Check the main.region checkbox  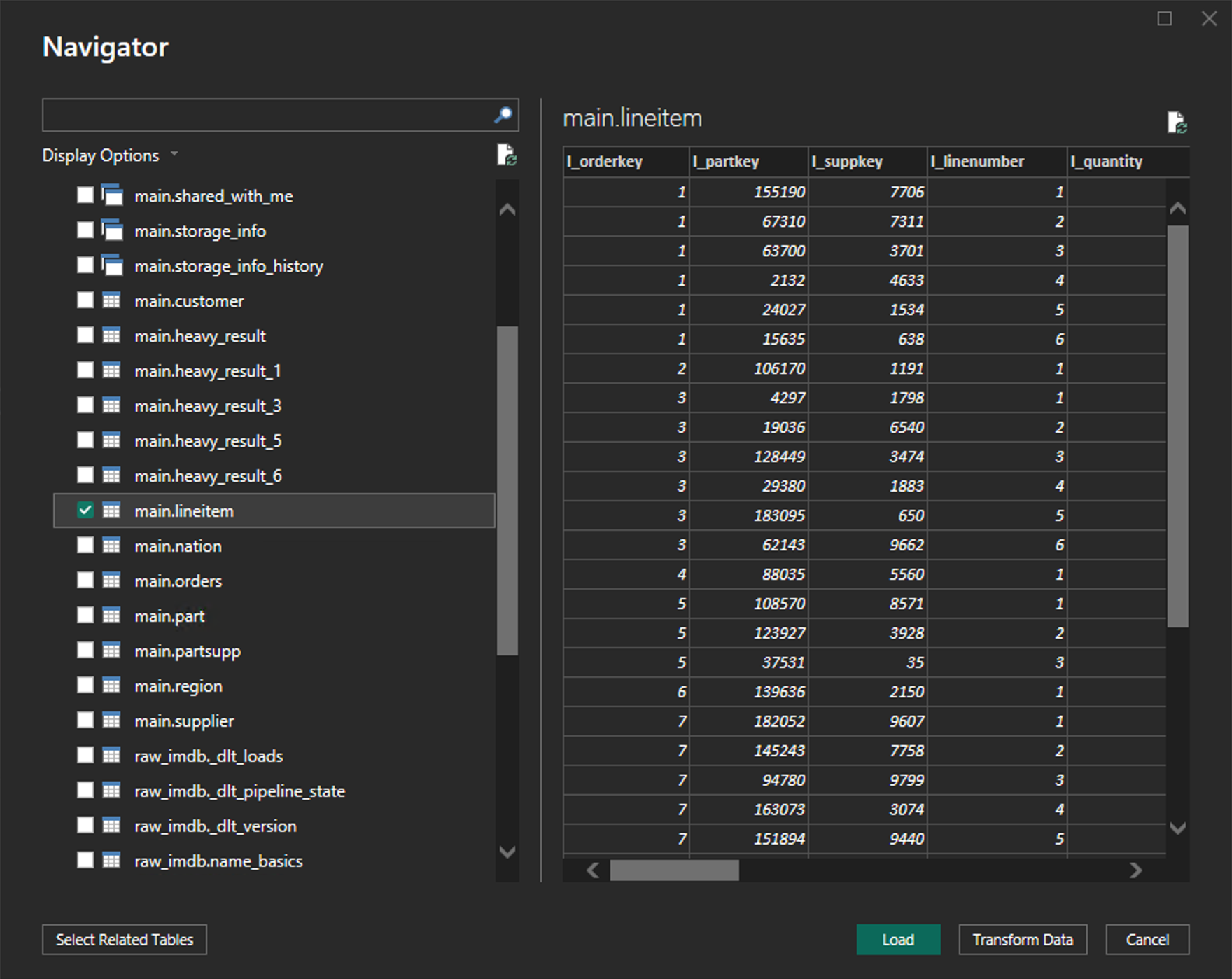click(x=85, y=686)
